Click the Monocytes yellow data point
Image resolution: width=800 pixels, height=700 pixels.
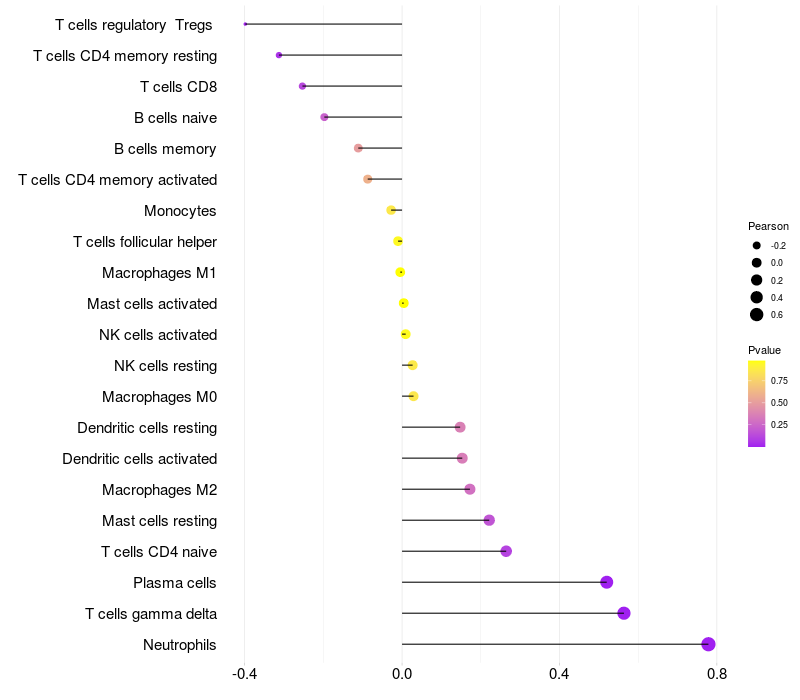391,210
